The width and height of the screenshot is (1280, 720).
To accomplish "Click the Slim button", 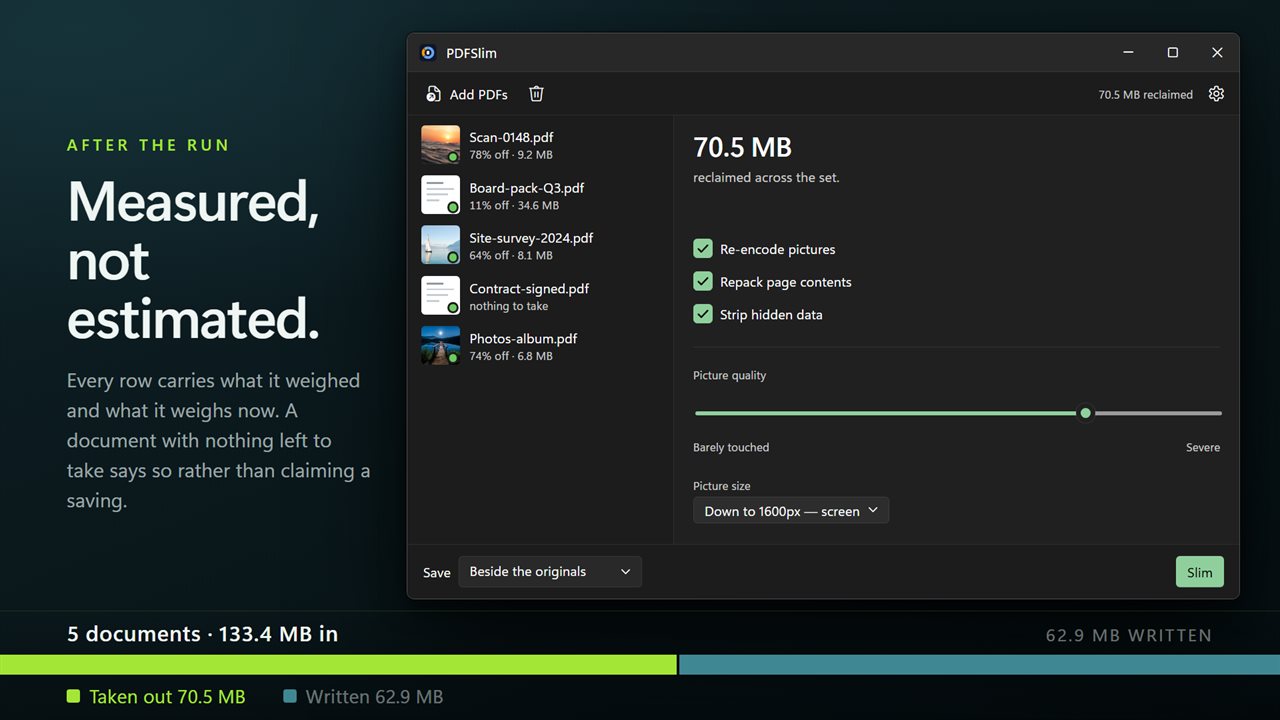I will tap(1200, 572).
